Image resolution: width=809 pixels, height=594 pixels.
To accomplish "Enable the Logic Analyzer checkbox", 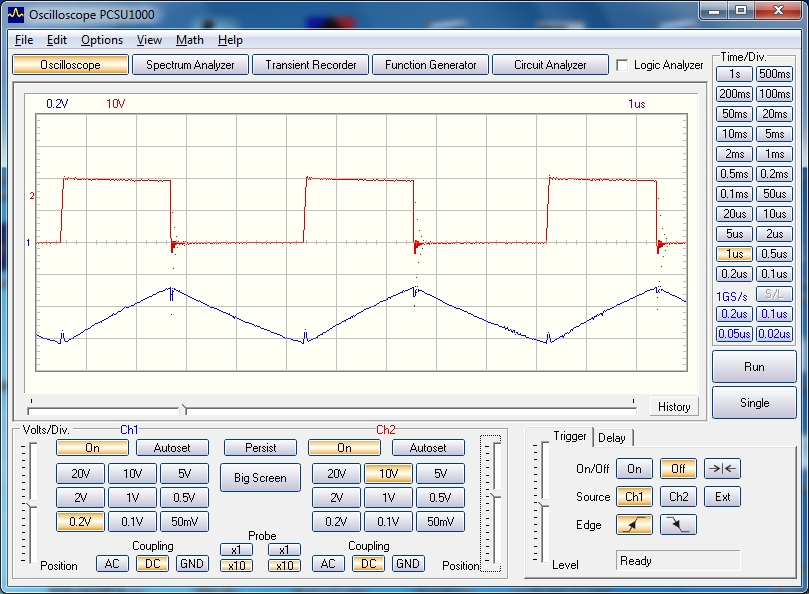I will coord(623,65).
